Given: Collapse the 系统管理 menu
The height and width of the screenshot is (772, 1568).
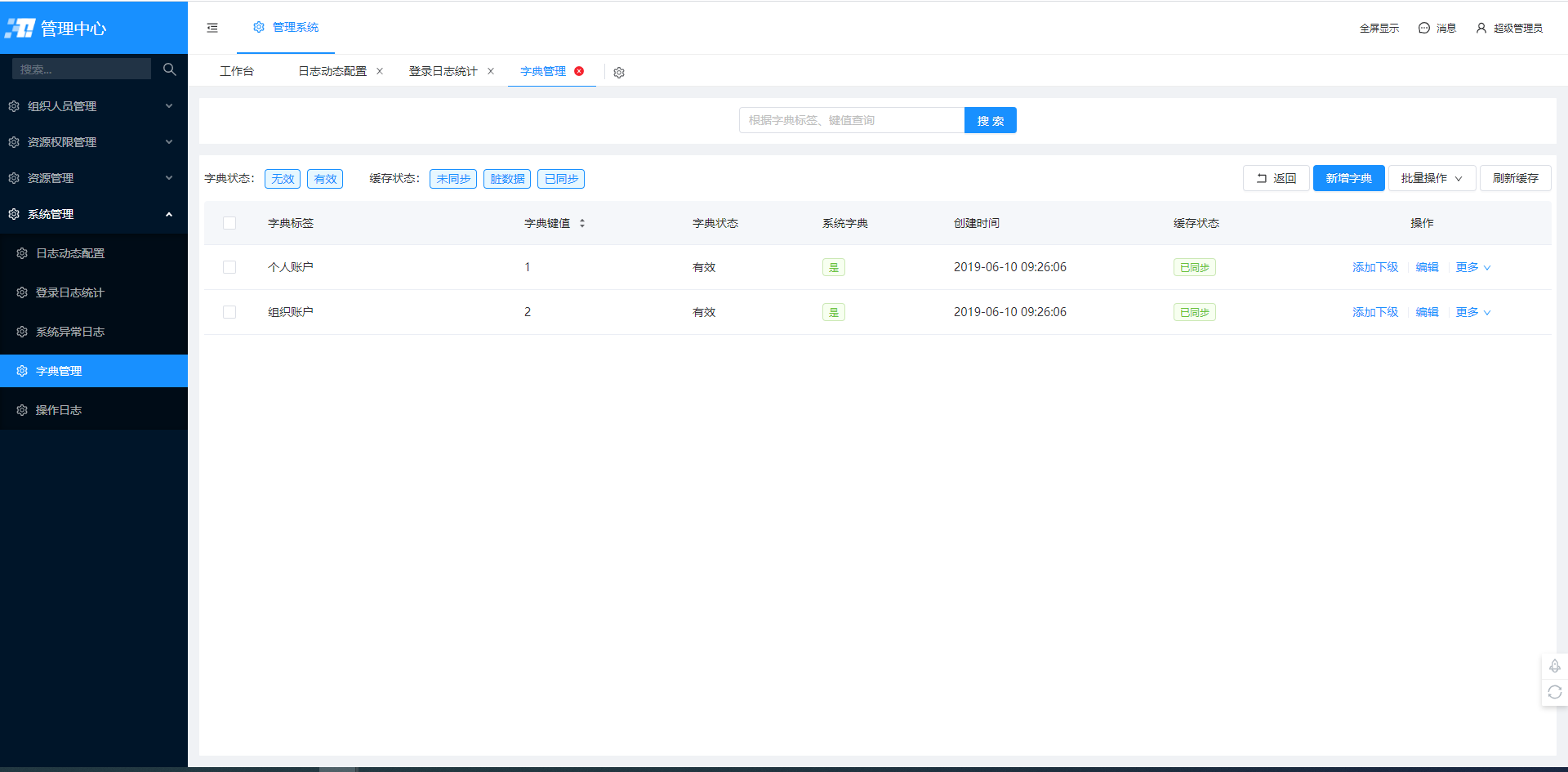Looking at the screenshot, I should pos(94,214).
